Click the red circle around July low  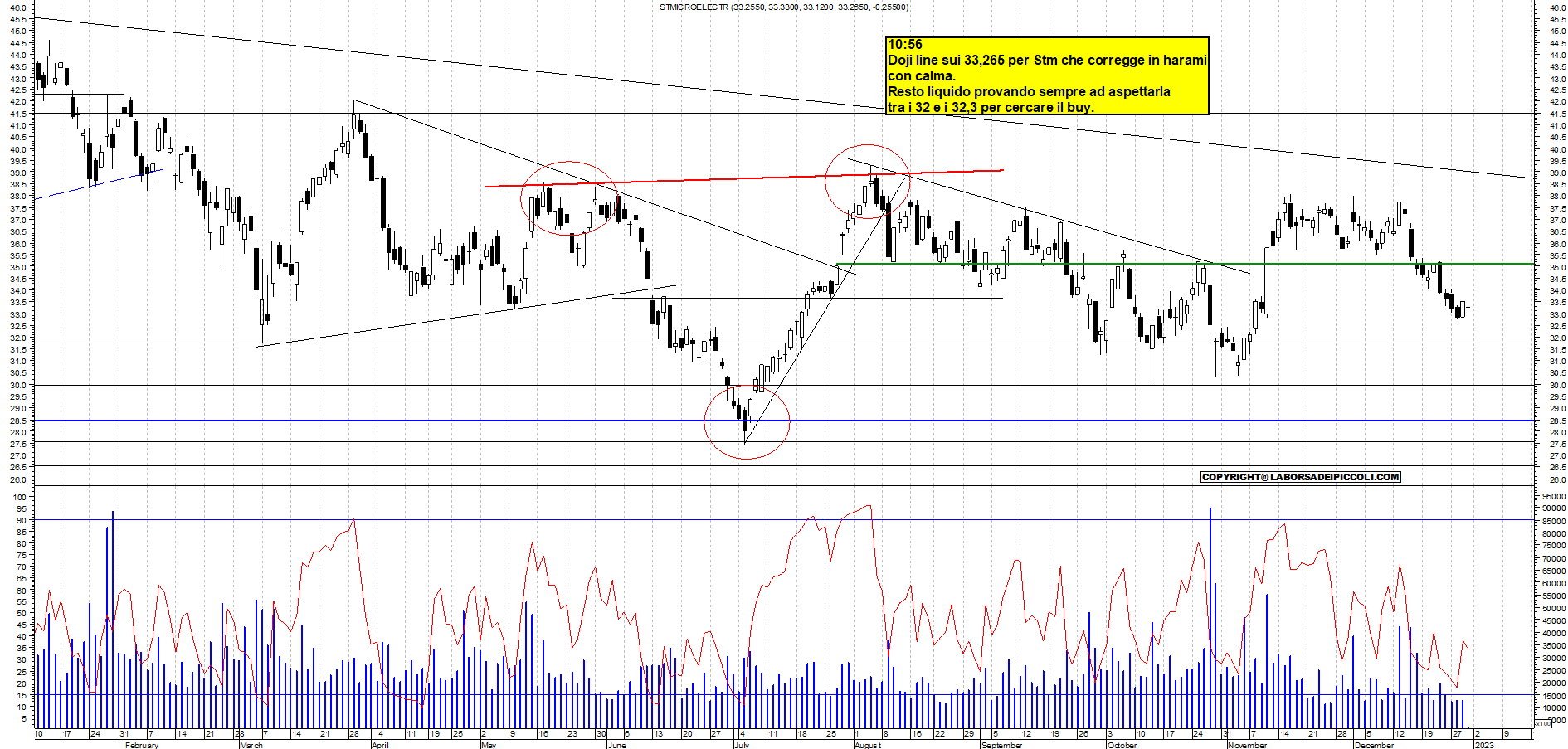747,421
